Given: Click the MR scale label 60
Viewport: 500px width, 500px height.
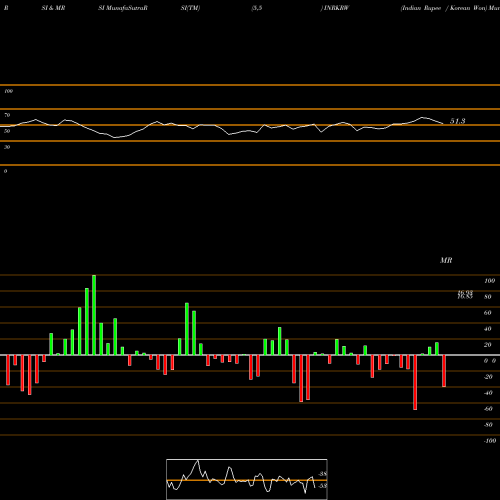Looking at the screenshot, I should click(x=488, y=313).
